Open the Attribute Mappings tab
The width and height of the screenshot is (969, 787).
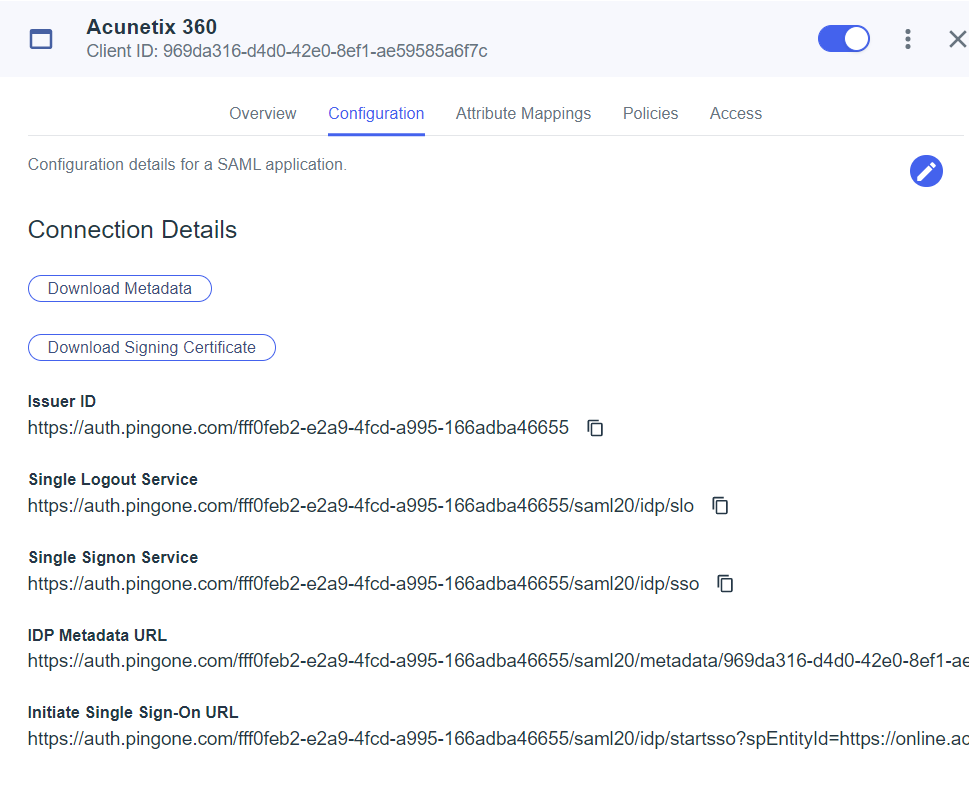click(x=523, y=113)
